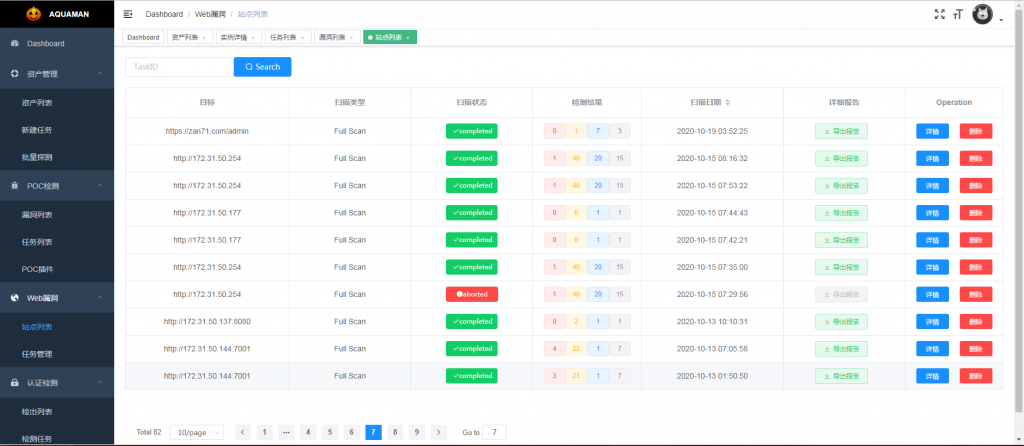Open POC插件 in the sidebar

[x=37, y=269]
